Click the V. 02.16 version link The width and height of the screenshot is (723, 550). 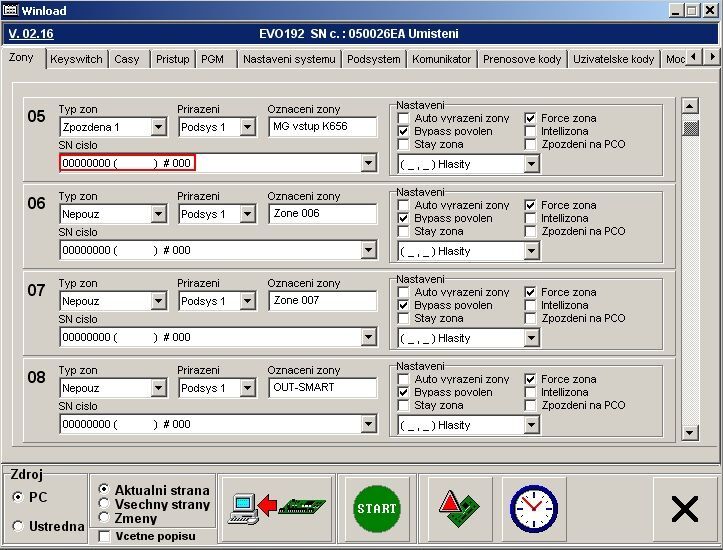(31, 33)
